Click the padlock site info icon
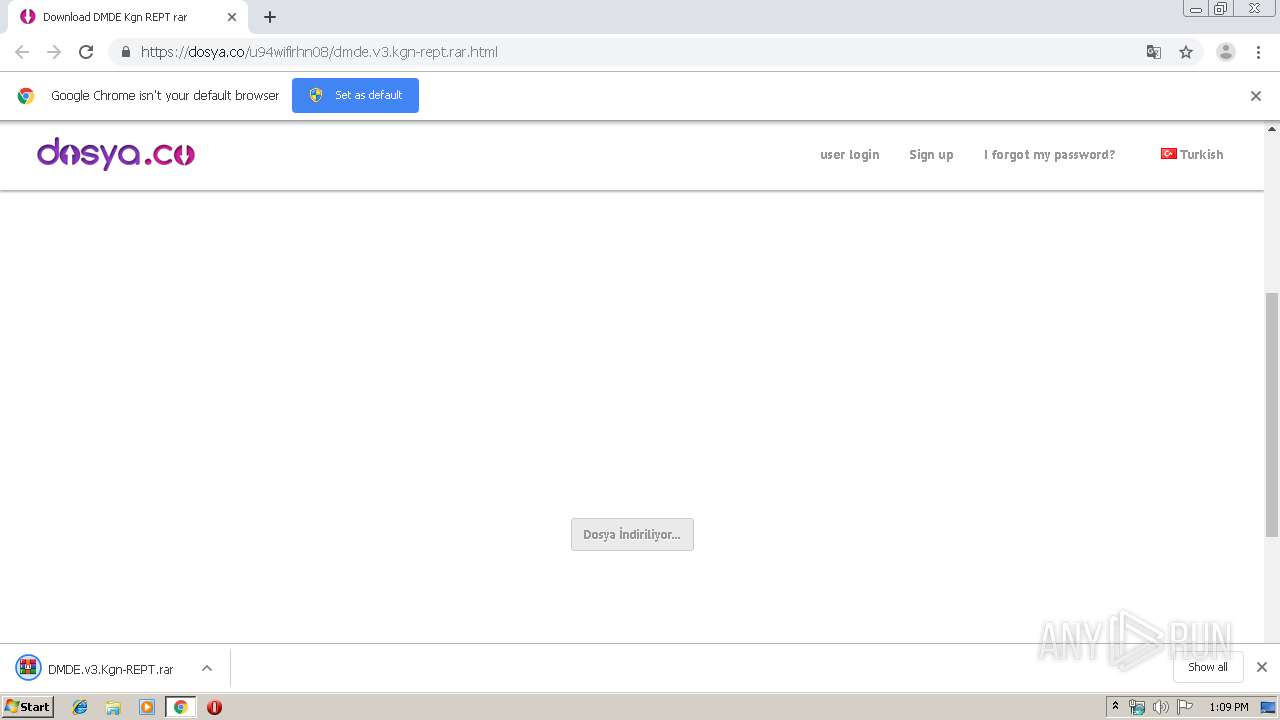The width and height of the screenshot is (1280, 720). [x=125, y=52]
